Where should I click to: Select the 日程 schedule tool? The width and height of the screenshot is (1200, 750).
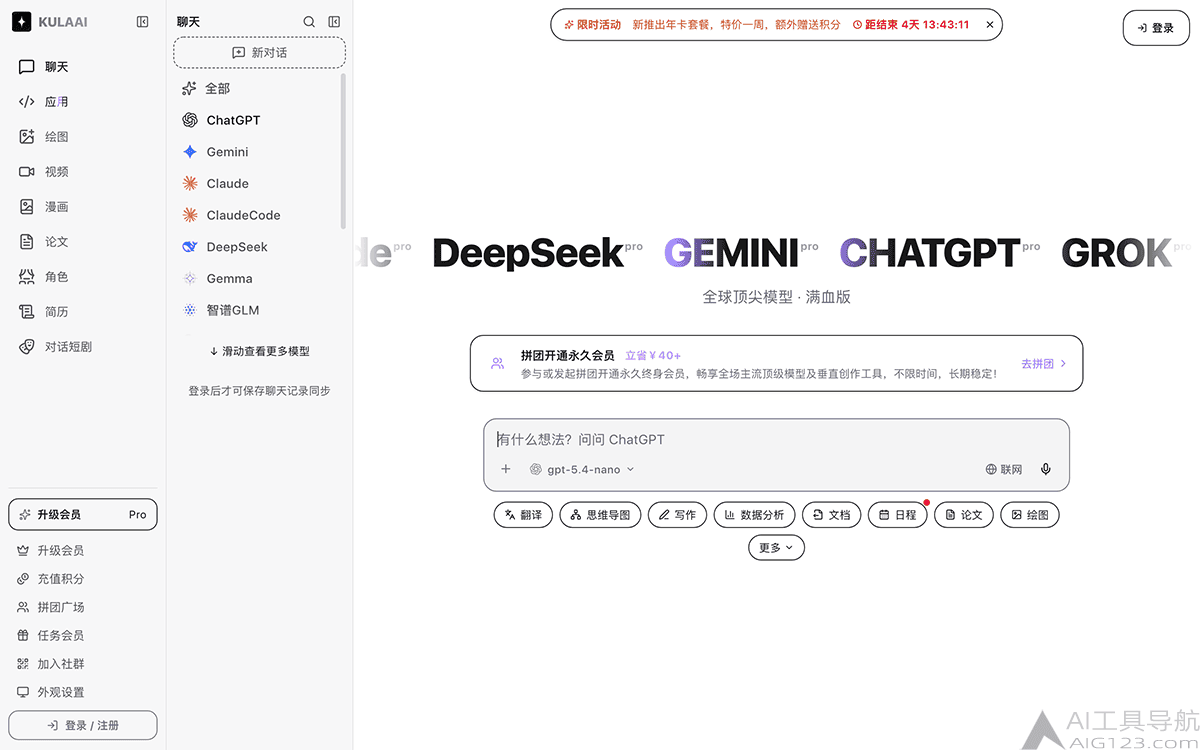click(897, 515)
